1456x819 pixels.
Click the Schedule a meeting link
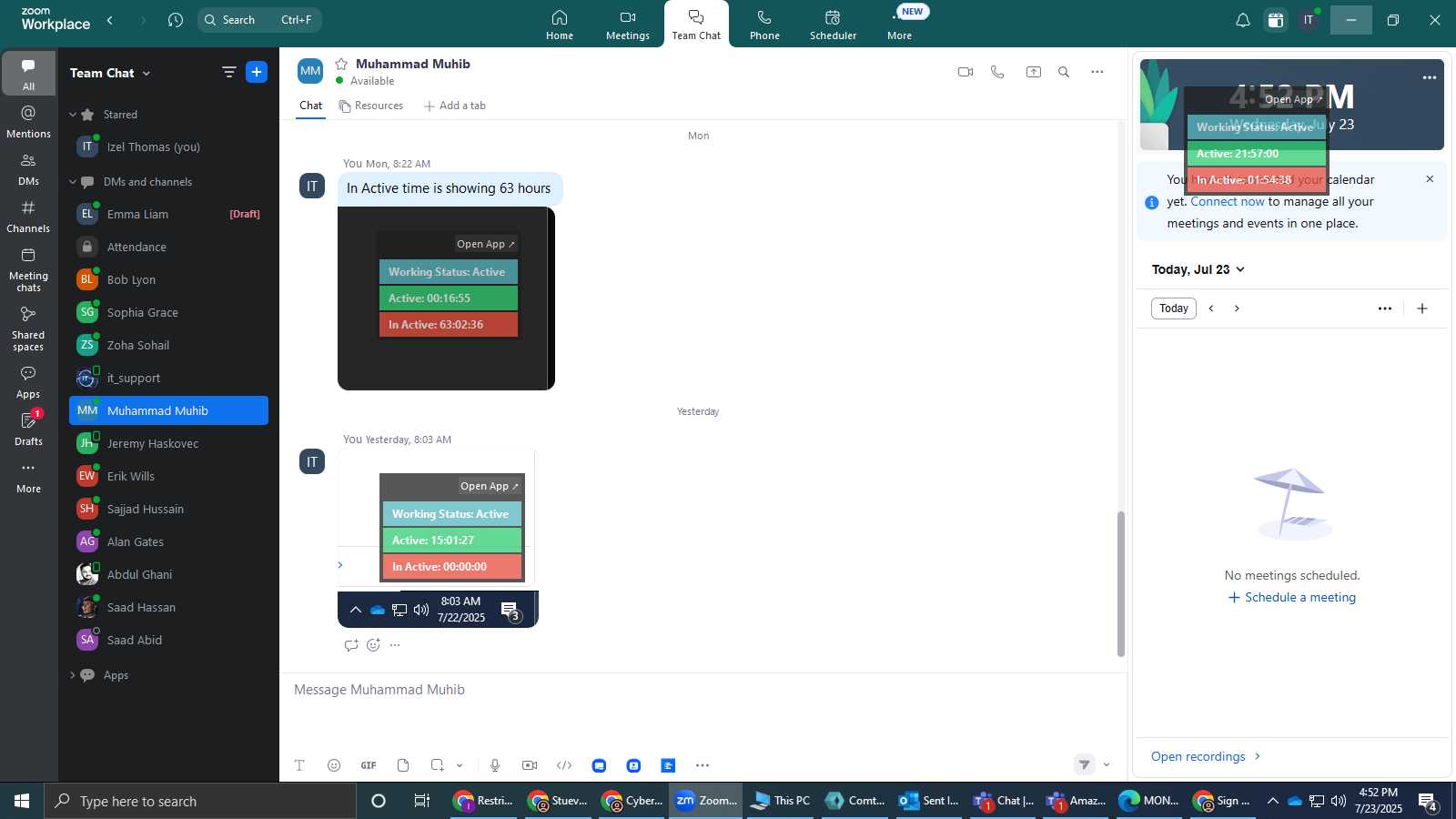tap(1292, 597)
